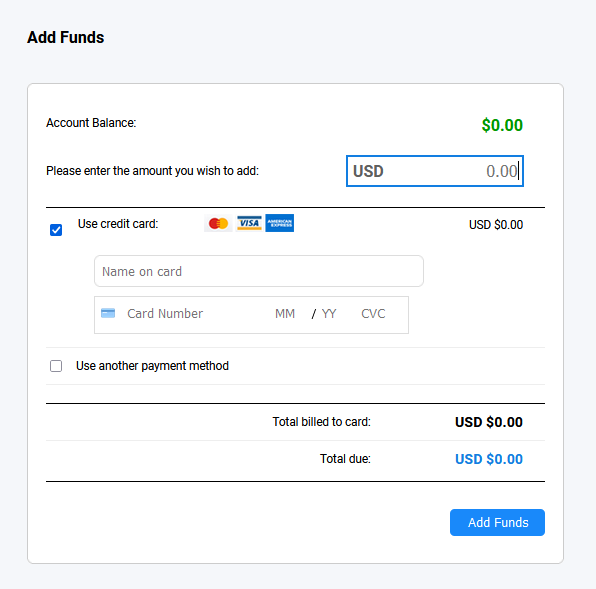
Task: Click the MM expiry month field
Action: [285, 314]
